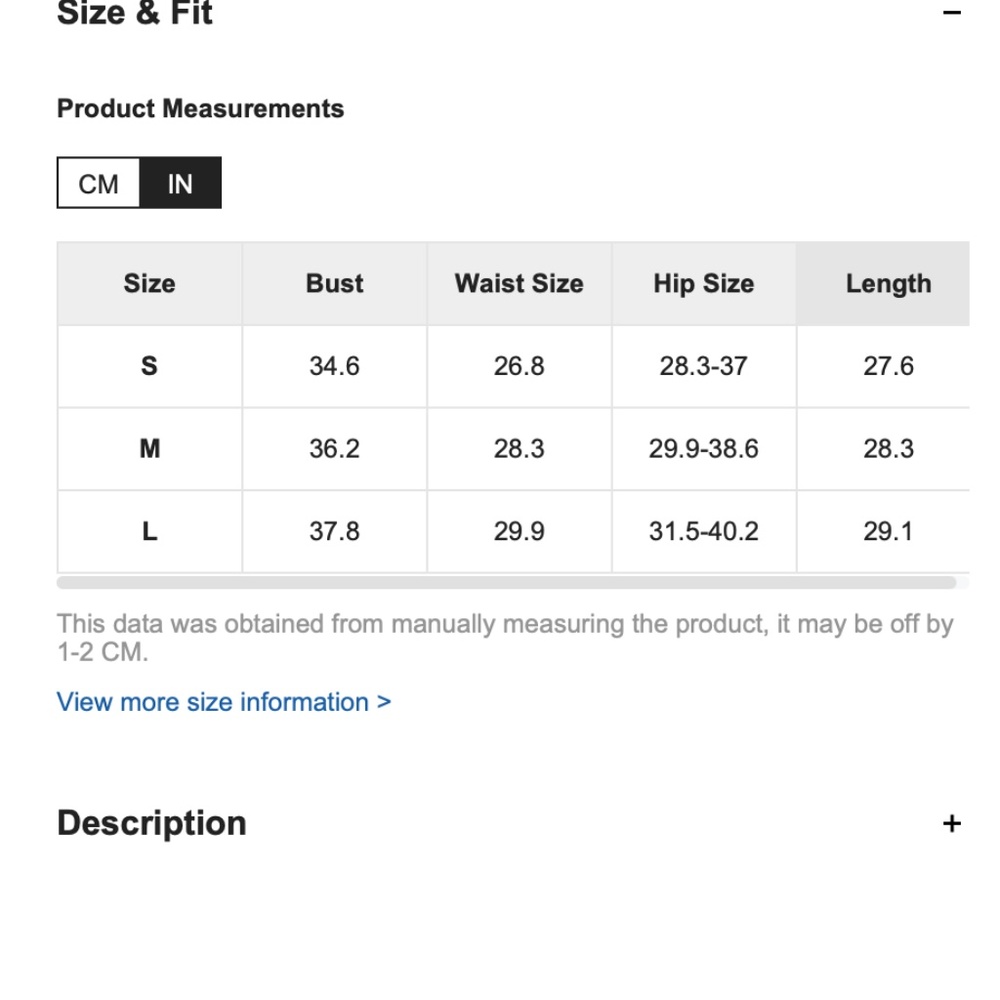
Task: Switch measurements to CM
Action: (98, 183)
